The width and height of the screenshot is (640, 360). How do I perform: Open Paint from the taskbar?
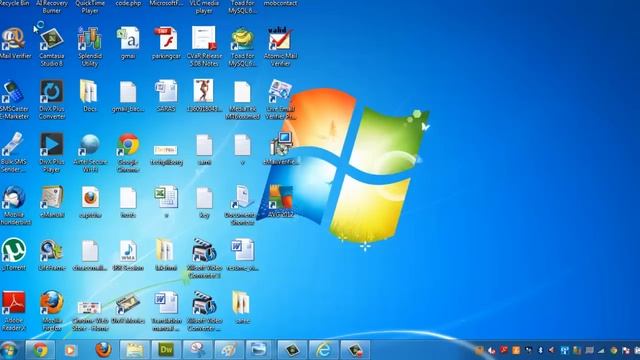tap(229, 350)
